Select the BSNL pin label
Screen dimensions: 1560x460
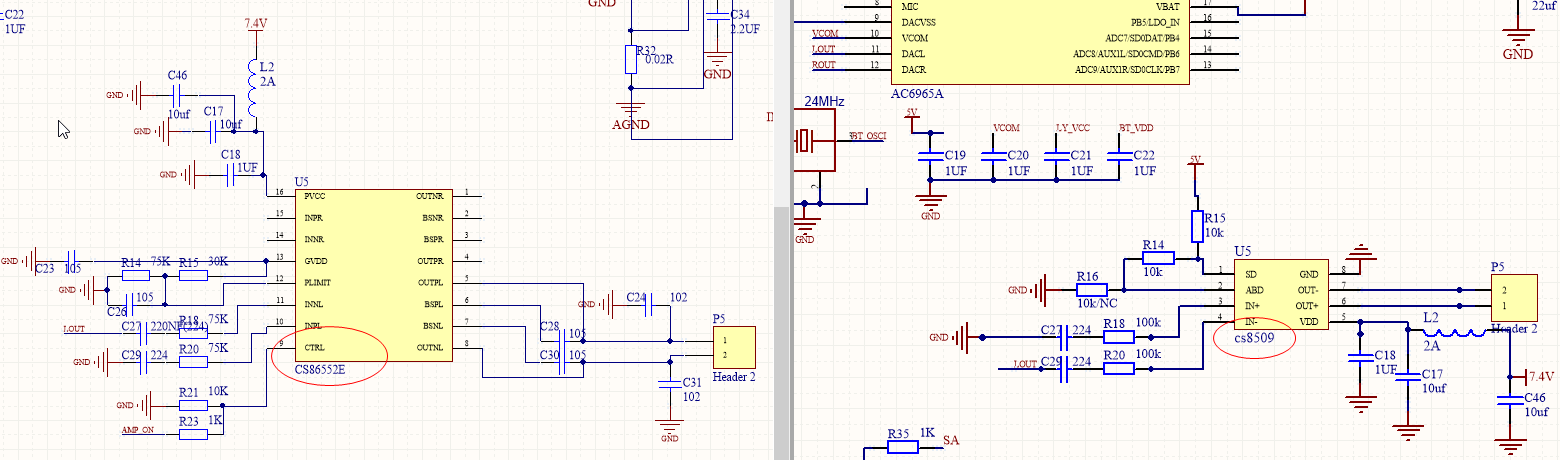pos(432,326)
